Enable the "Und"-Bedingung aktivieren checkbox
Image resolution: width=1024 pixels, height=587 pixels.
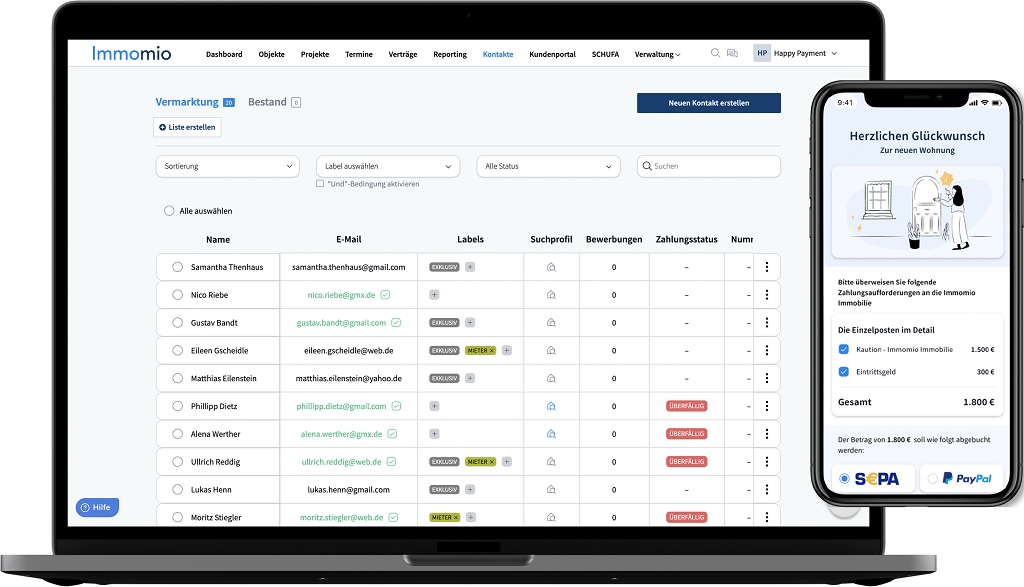(x=320, y=183)
